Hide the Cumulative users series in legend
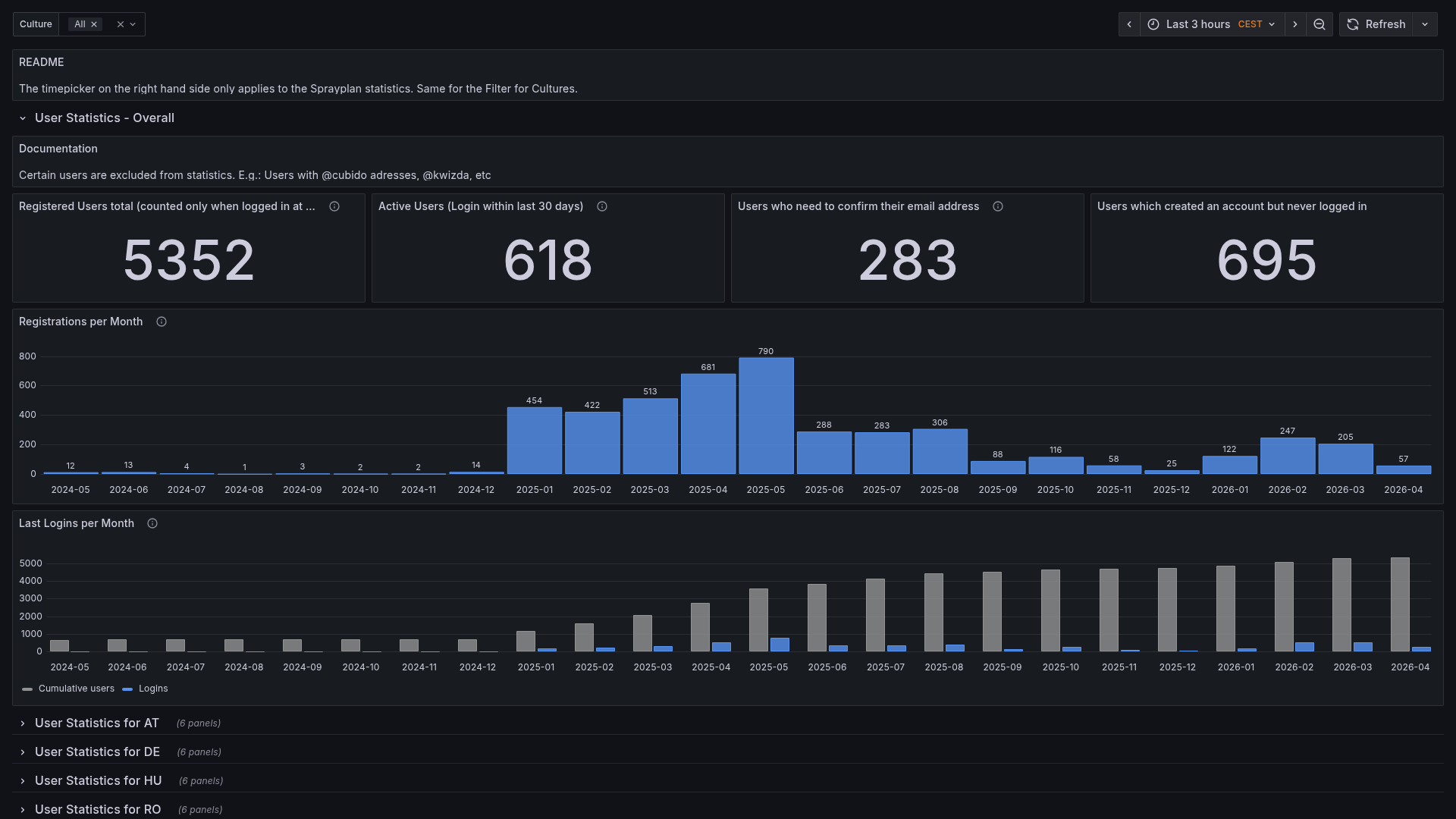Image resolution: width=1456 pixels, height=819 pixels. [x=77, y=689]
